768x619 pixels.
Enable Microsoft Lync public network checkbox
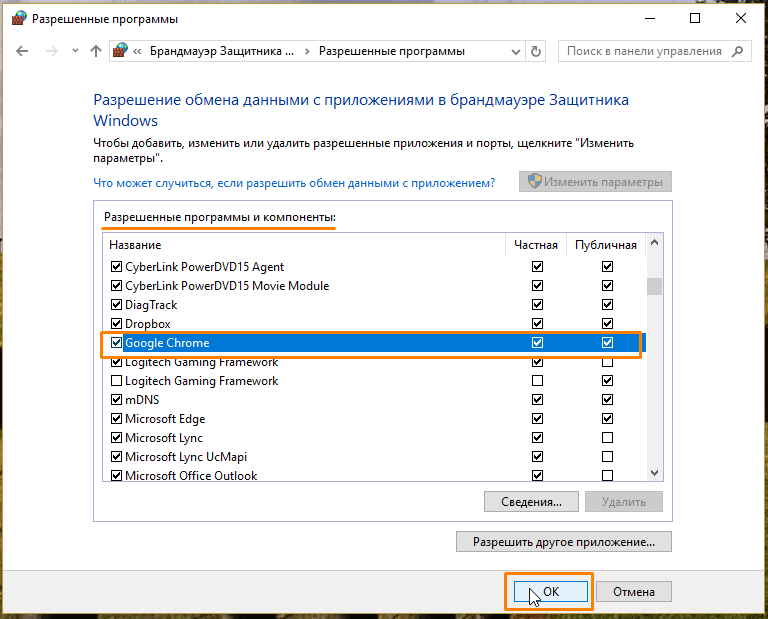pyautogui.click(x=607, y=437)
